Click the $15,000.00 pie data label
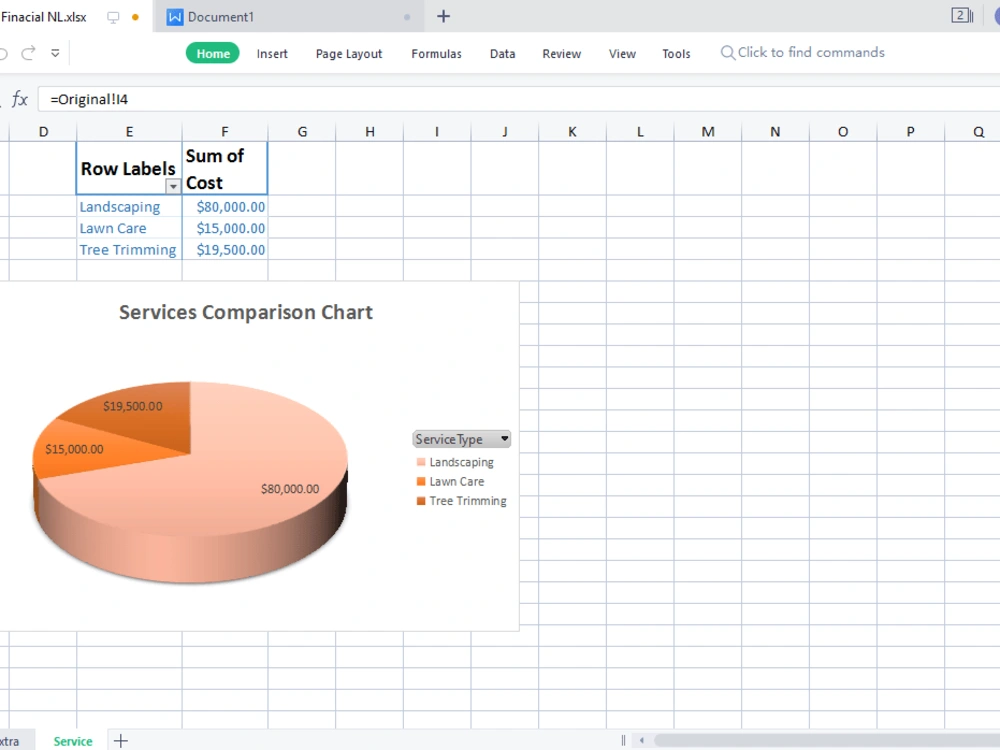 (x=74, y=450)
